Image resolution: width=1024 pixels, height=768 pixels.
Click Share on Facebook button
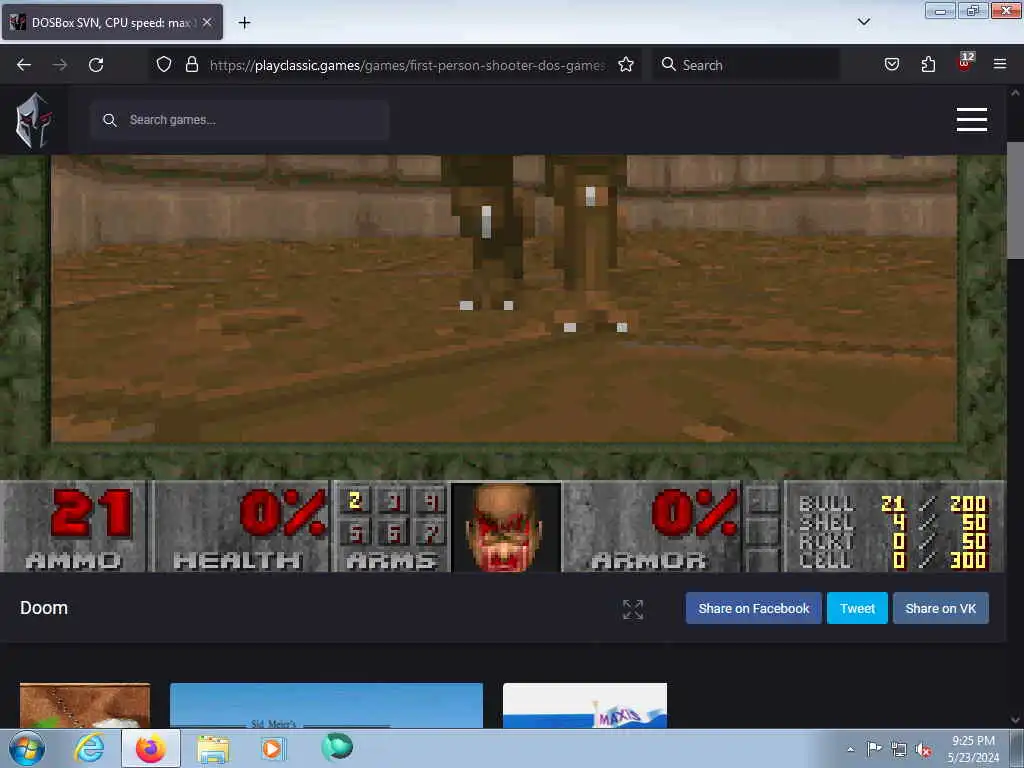tap(754, 608)
